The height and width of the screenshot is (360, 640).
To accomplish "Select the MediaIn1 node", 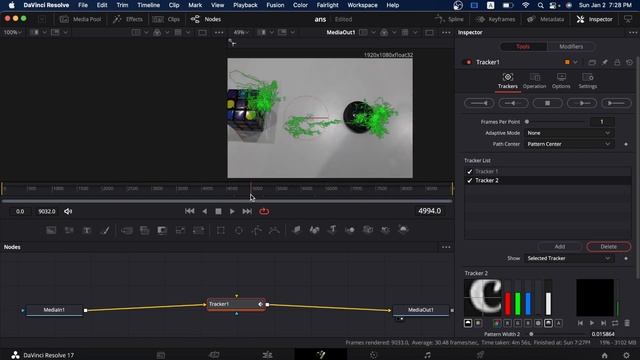I will [54, 310].
